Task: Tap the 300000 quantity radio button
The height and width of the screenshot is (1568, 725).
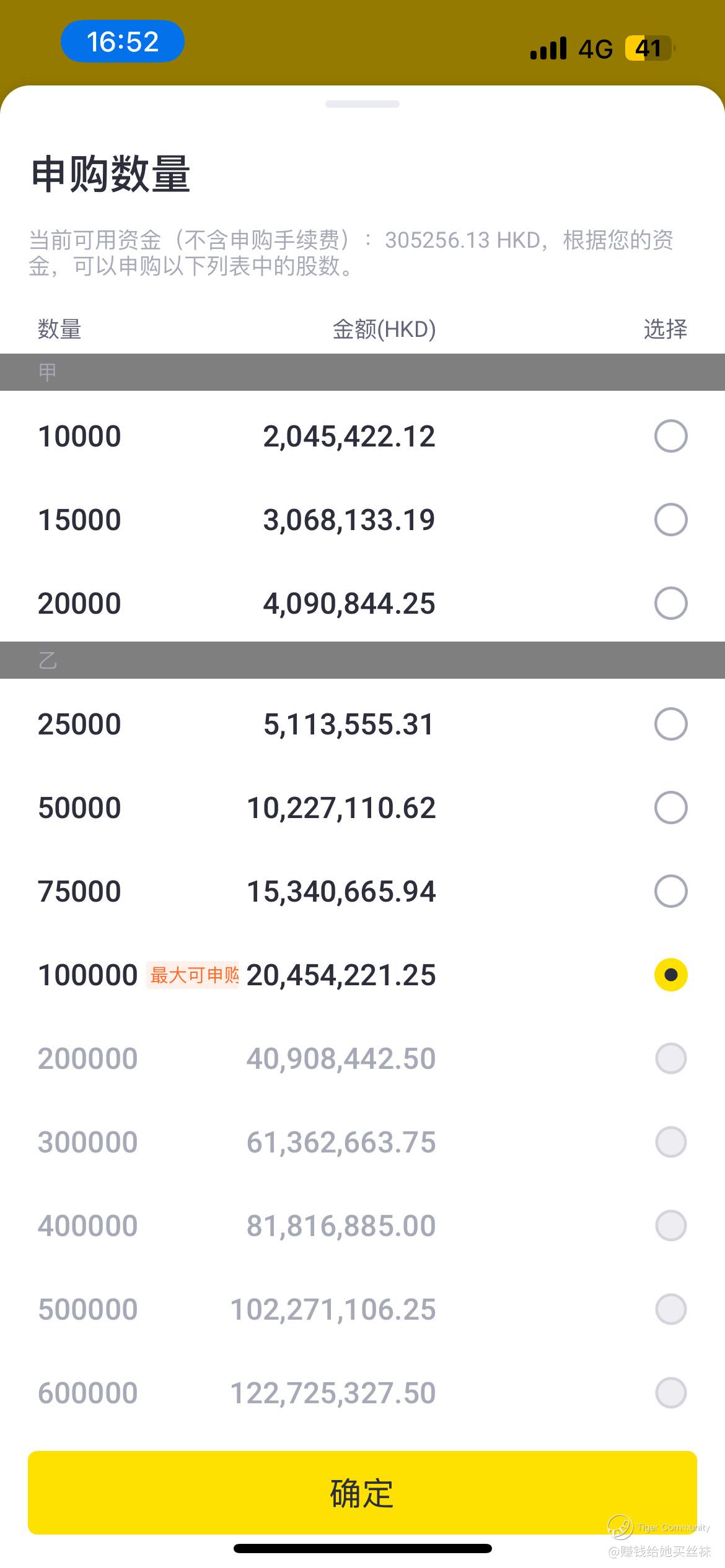Action: 670,1142
